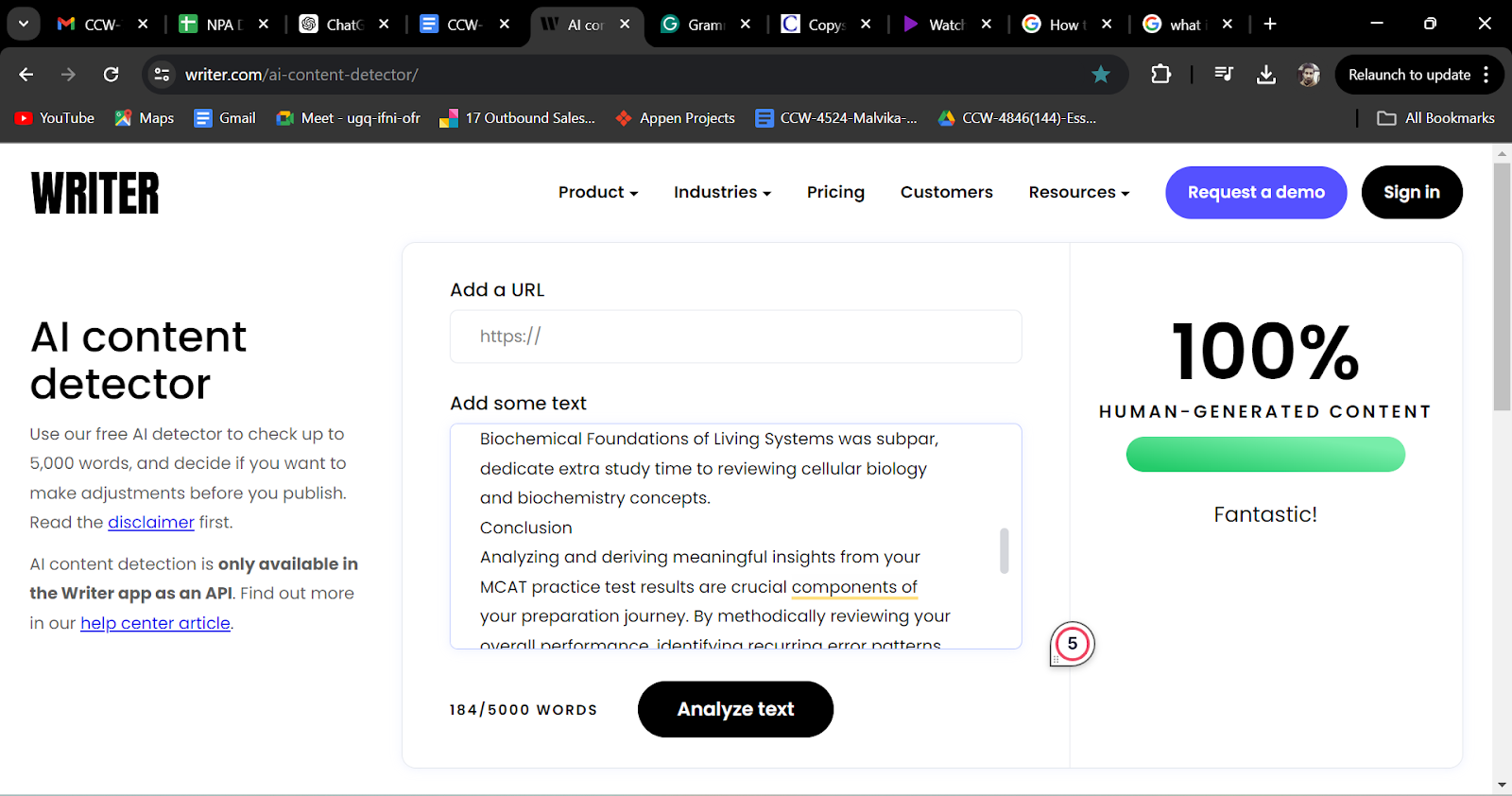
Task: Expand the Resources menu
Action: pyautogui.click(x=1079, y=192)
